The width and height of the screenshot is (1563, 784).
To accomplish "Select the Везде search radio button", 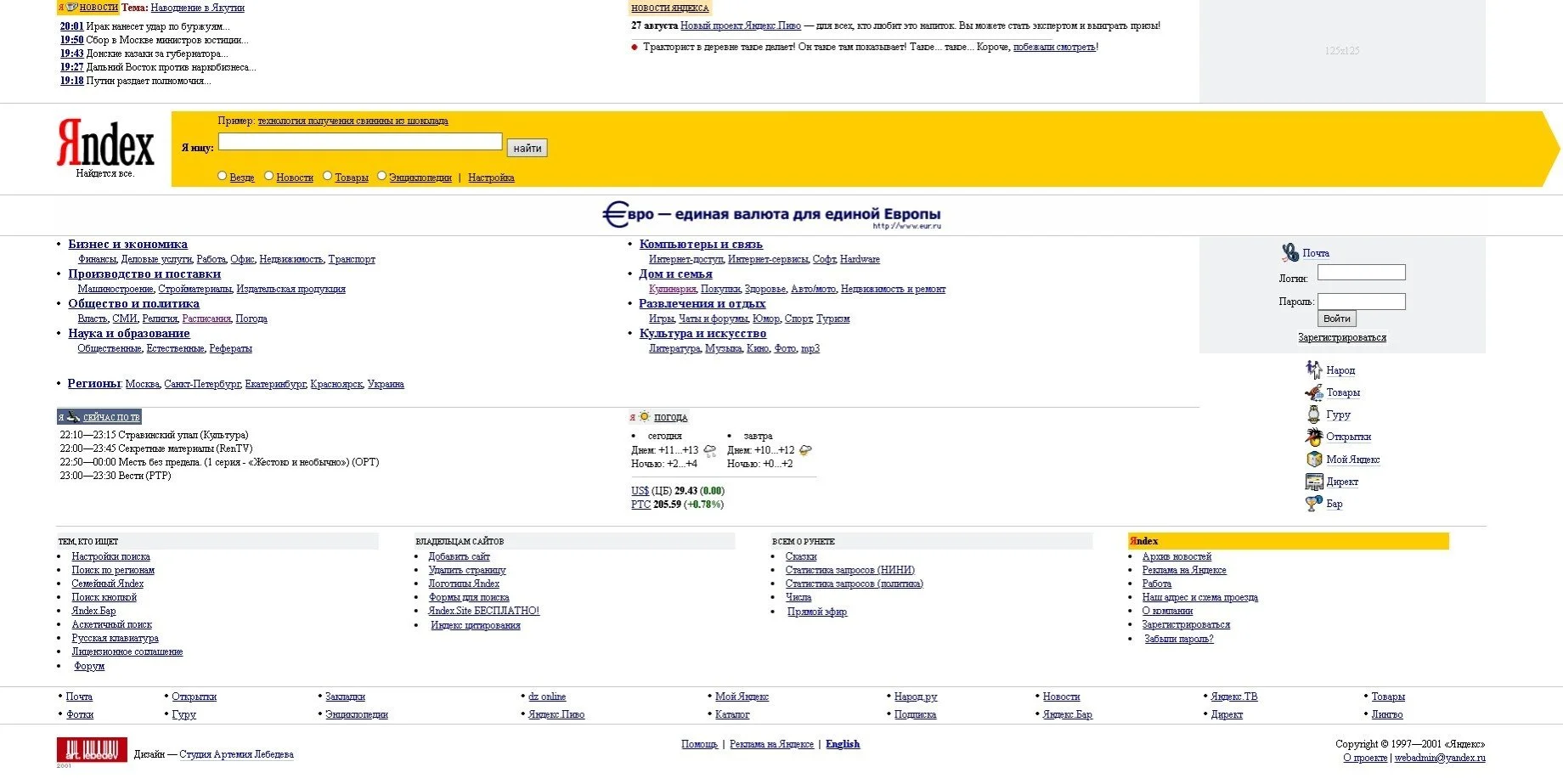I will [x=222, y=176].
